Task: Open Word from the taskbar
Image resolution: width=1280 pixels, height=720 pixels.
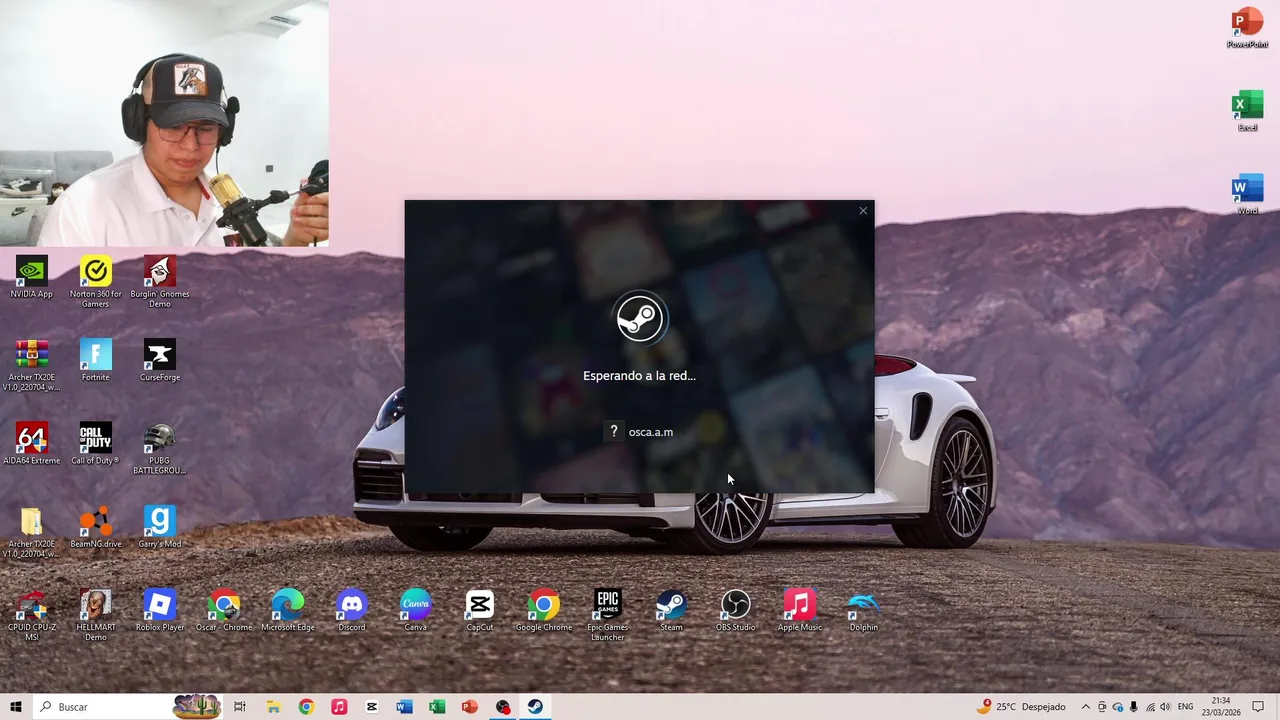Action: pyautogui.click(x=404, y=707)
